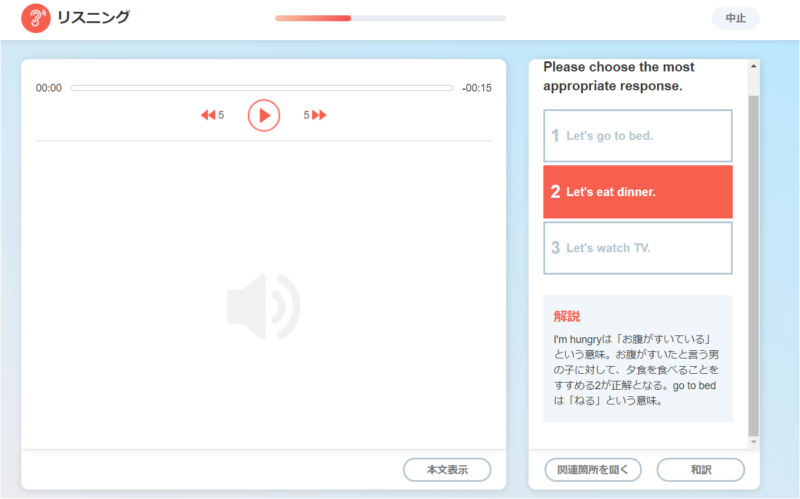
Task: Show the transcript with 本文表示
Action: 447,469
